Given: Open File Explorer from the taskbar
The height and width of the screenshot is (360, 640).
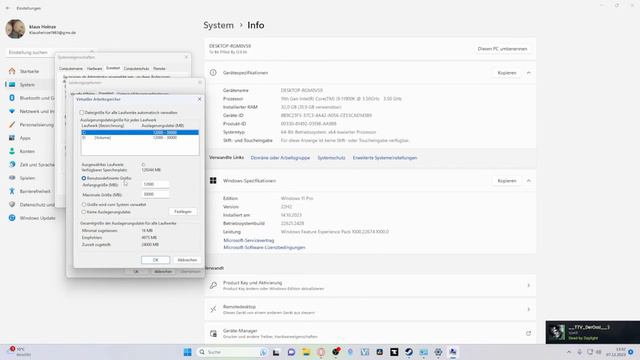Looking at the screenshot, I should click(306, 352).
